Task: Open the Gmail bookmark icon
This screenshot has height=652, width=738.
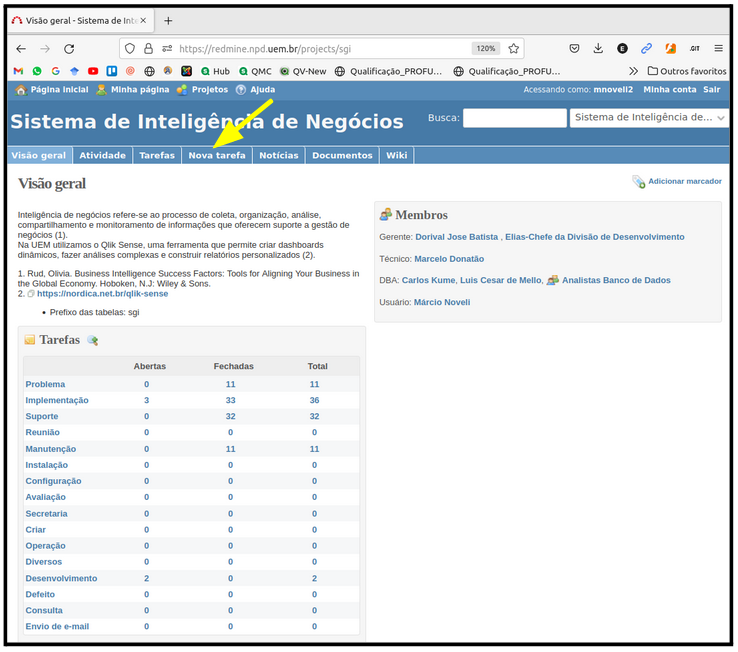Action: point(18,71)
